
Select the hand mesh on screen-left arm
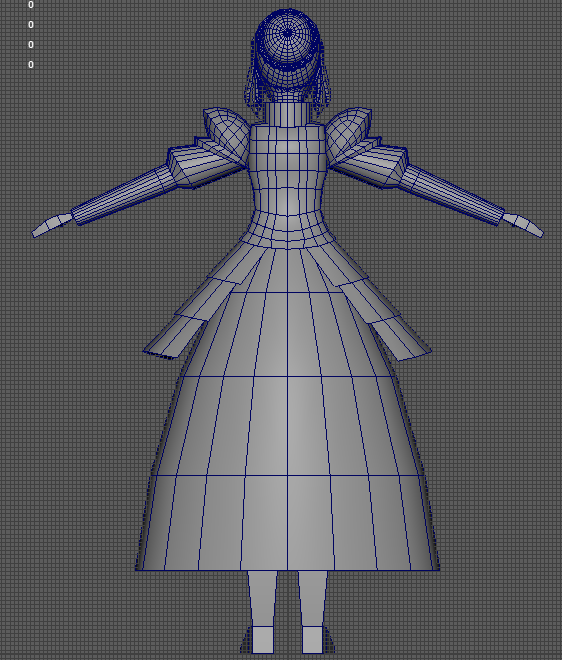point(51,225)
